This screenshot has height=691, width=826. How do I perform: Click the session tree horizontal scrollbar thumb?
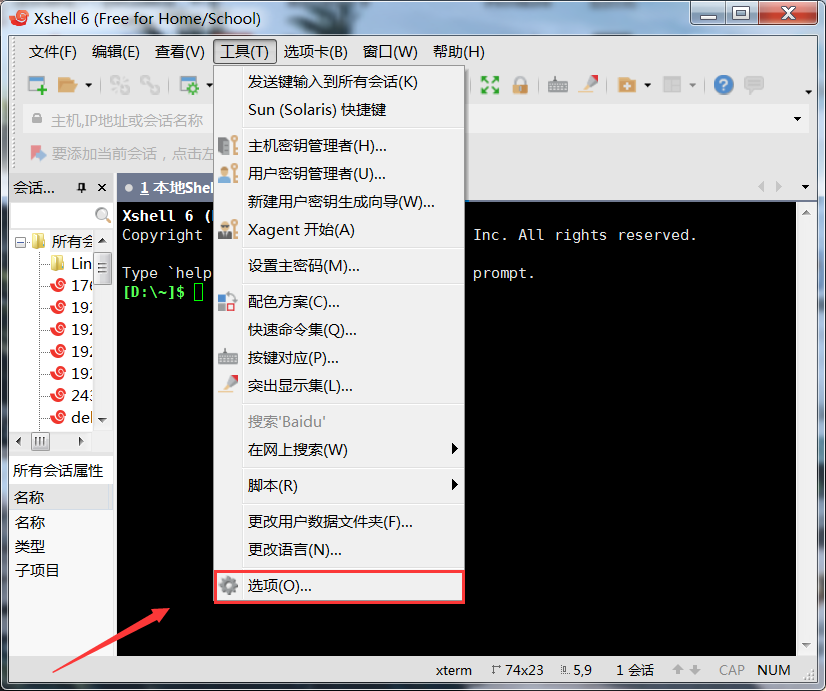point(40,441)
